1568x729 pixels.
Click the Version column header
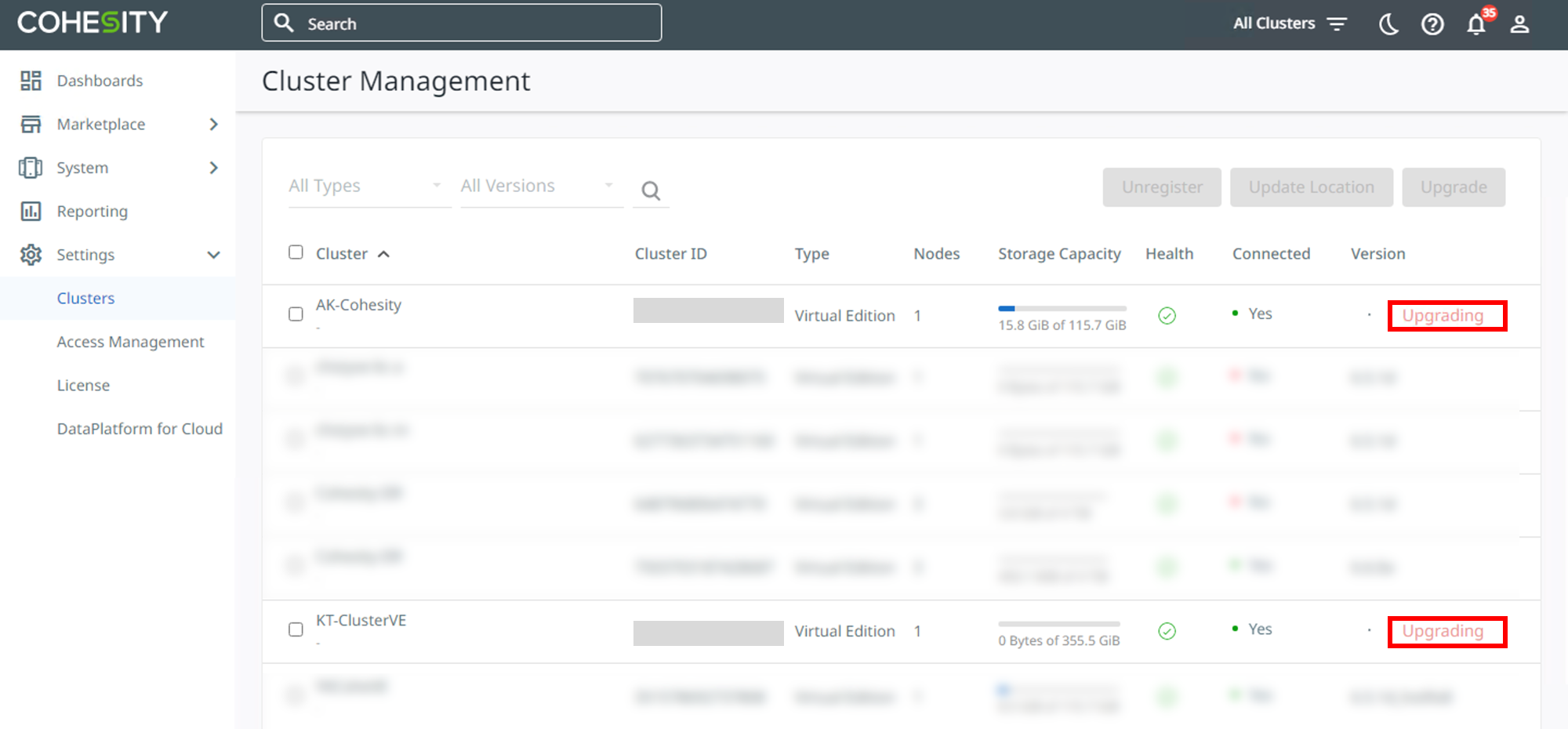tap(1377, 254)
